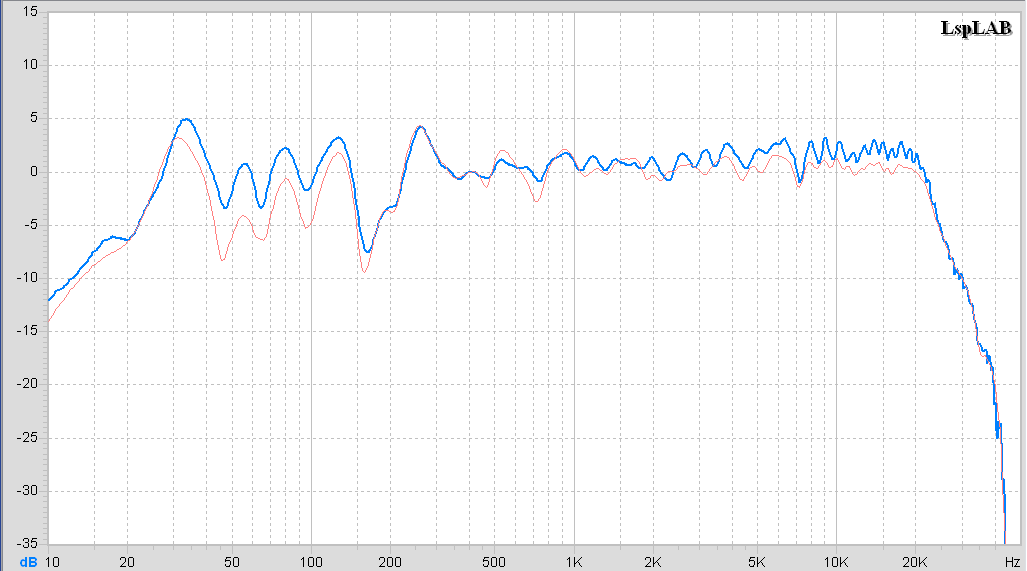Click the '1K' frequency axis label
This screenshot has height=571, width=1027.
574,562
